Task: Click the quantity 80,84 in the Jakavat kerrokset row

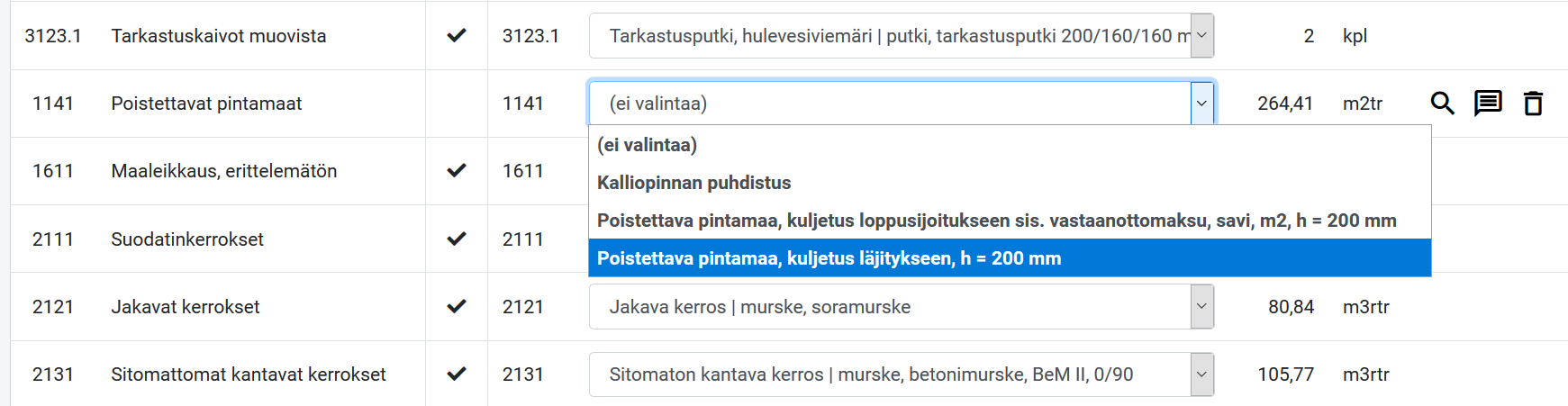Action: point(1291,307)
